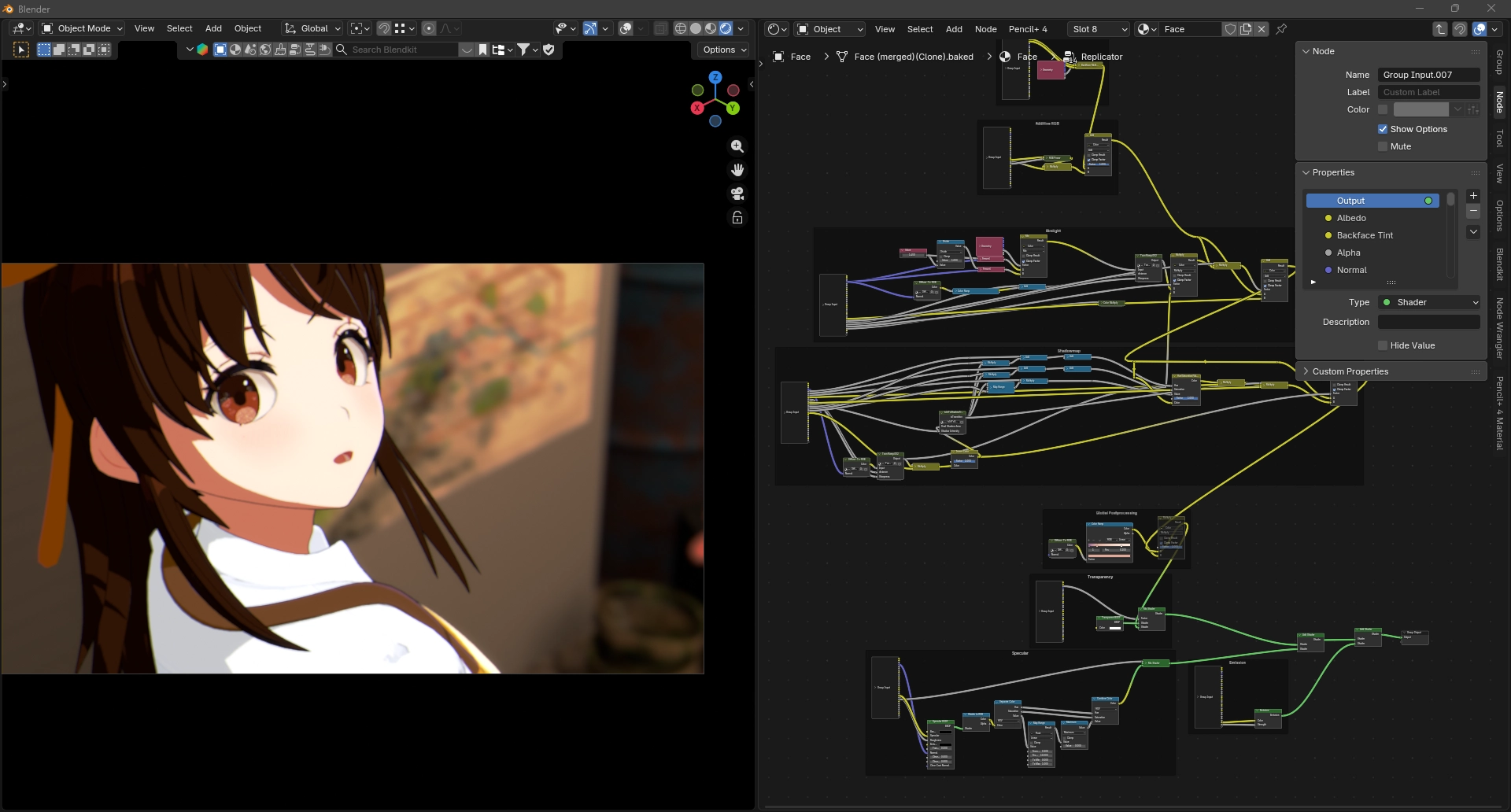Collapse the Node panel
This screenshot has width=1511, height=812.
[x=1391, y=51]
